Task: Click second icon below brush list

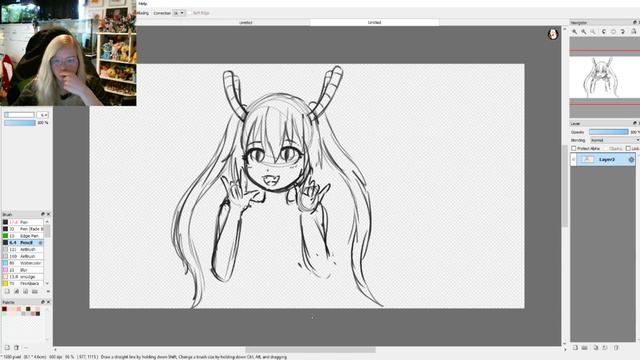Action: pos(16,291)
